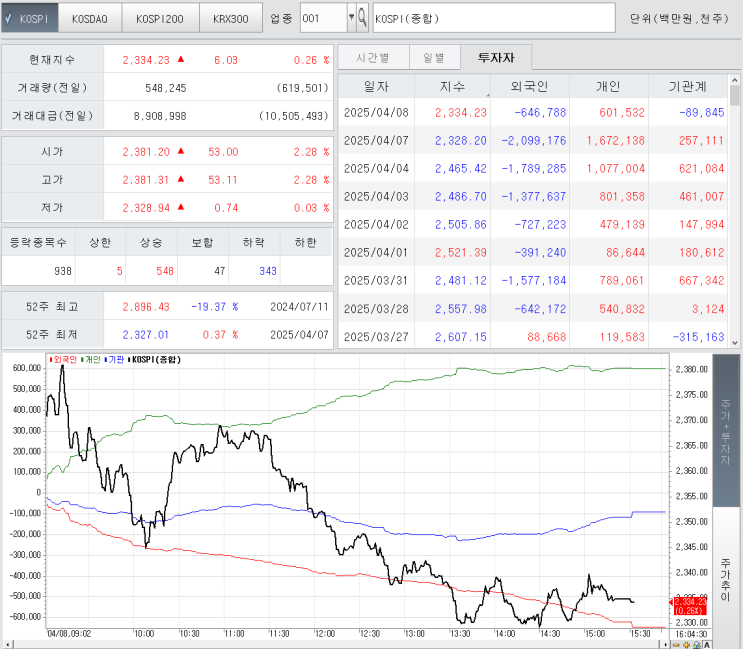The height and width of the screenshot is (649, 743).
Task: Select the 주가+투자자 side chart tab
Action: [725, 431]
